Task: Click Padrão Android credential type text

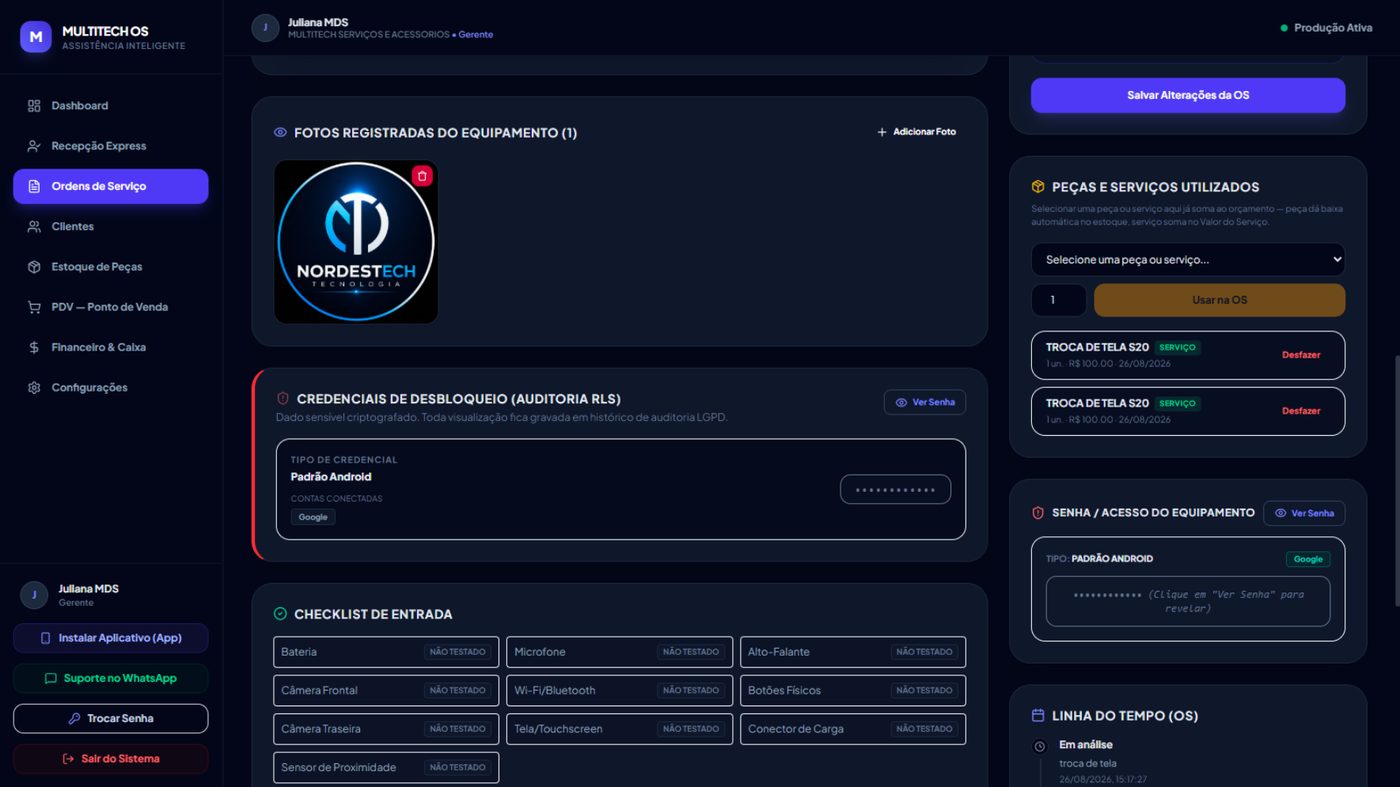Action: coord(331,477)
